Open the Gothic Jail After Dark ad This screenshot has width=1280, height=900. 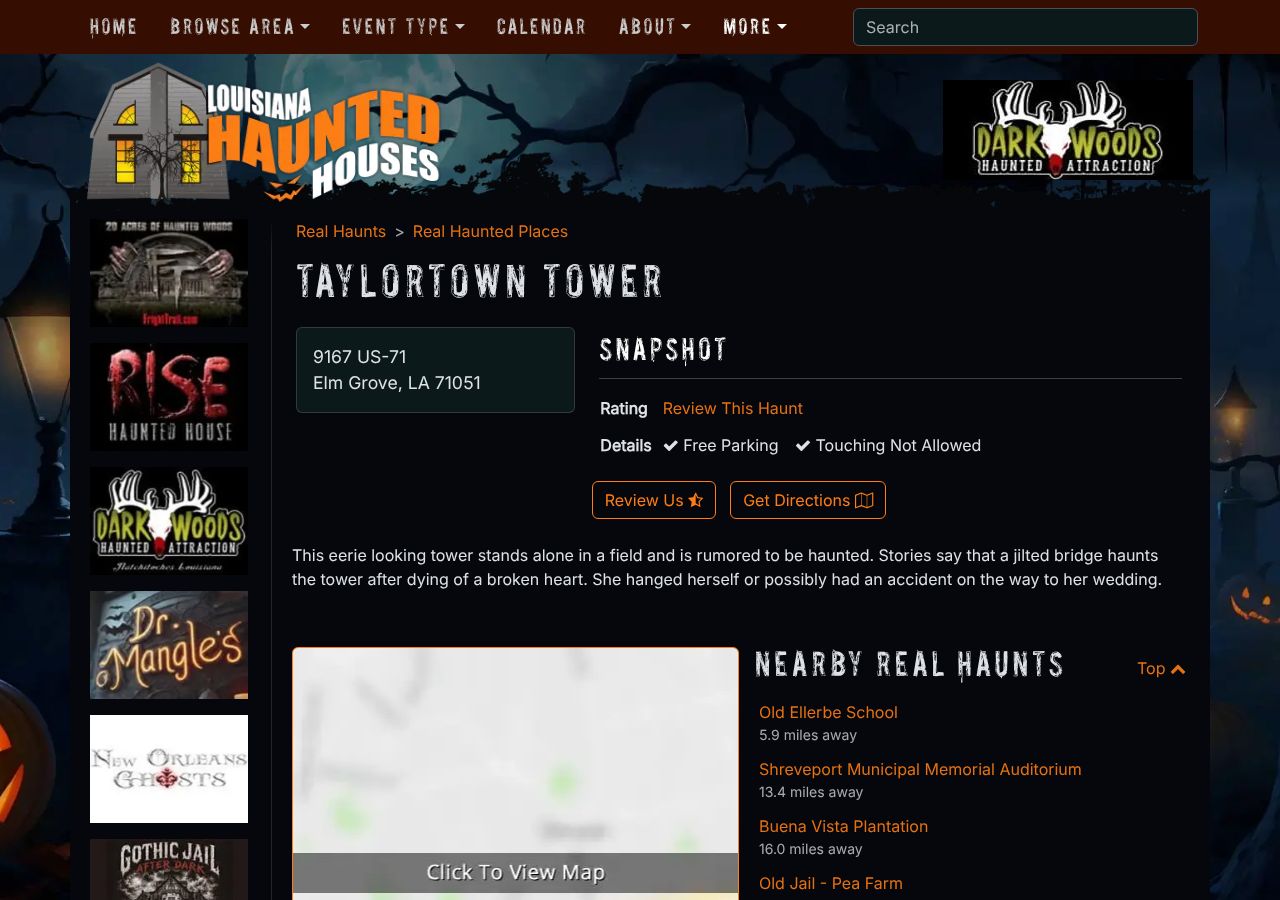click(x=169, y=869)
